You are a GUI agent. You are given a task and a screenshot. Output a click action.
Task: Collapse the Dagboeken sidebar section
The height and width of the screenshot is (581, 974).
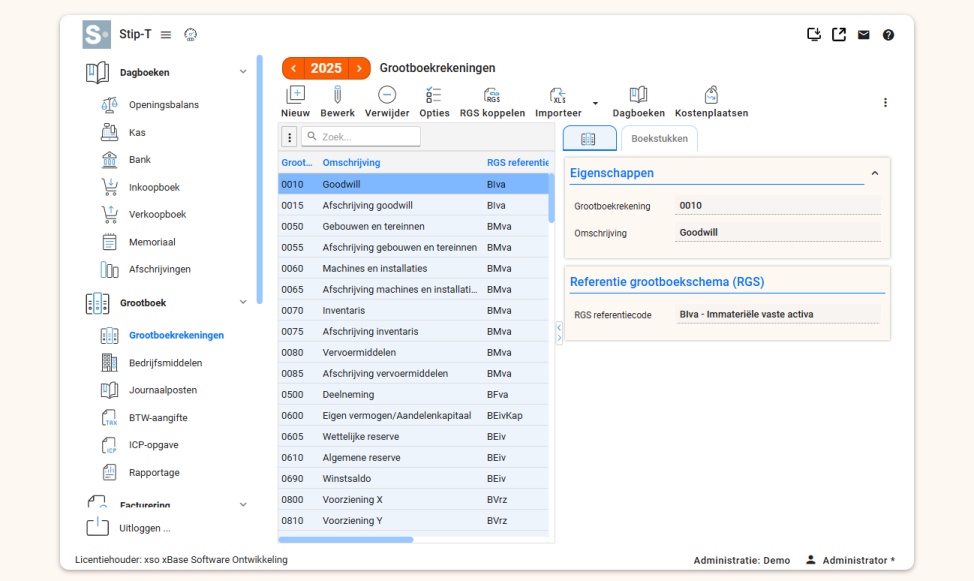point(243,72)
